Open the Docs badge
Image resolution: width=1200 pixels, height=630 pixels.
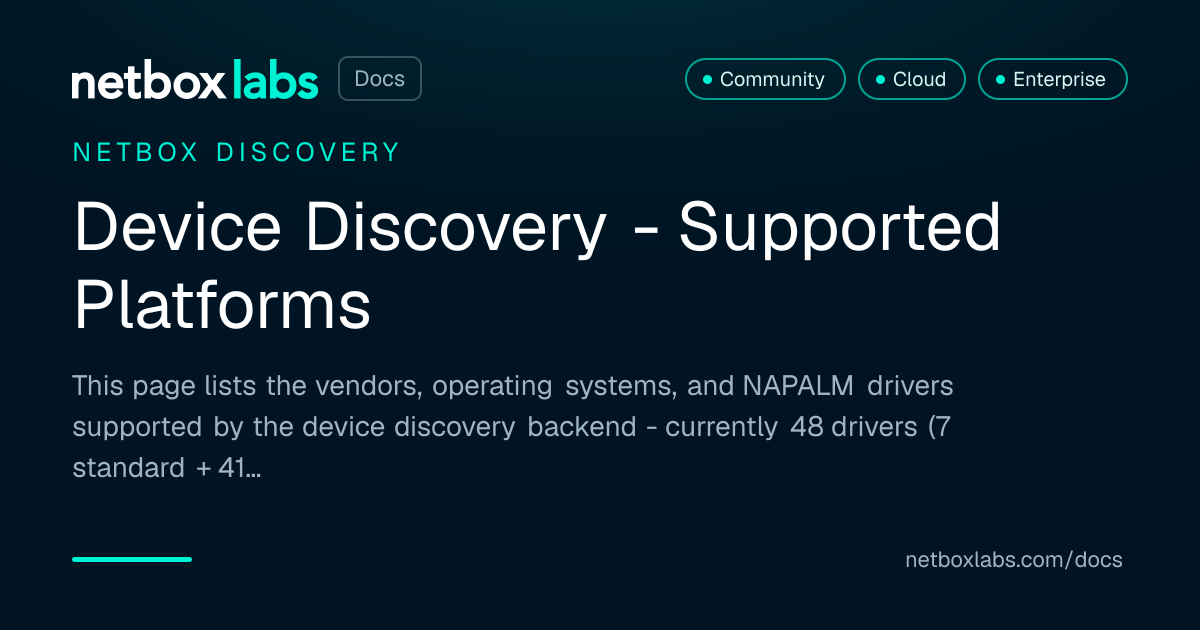coord(380,79)
